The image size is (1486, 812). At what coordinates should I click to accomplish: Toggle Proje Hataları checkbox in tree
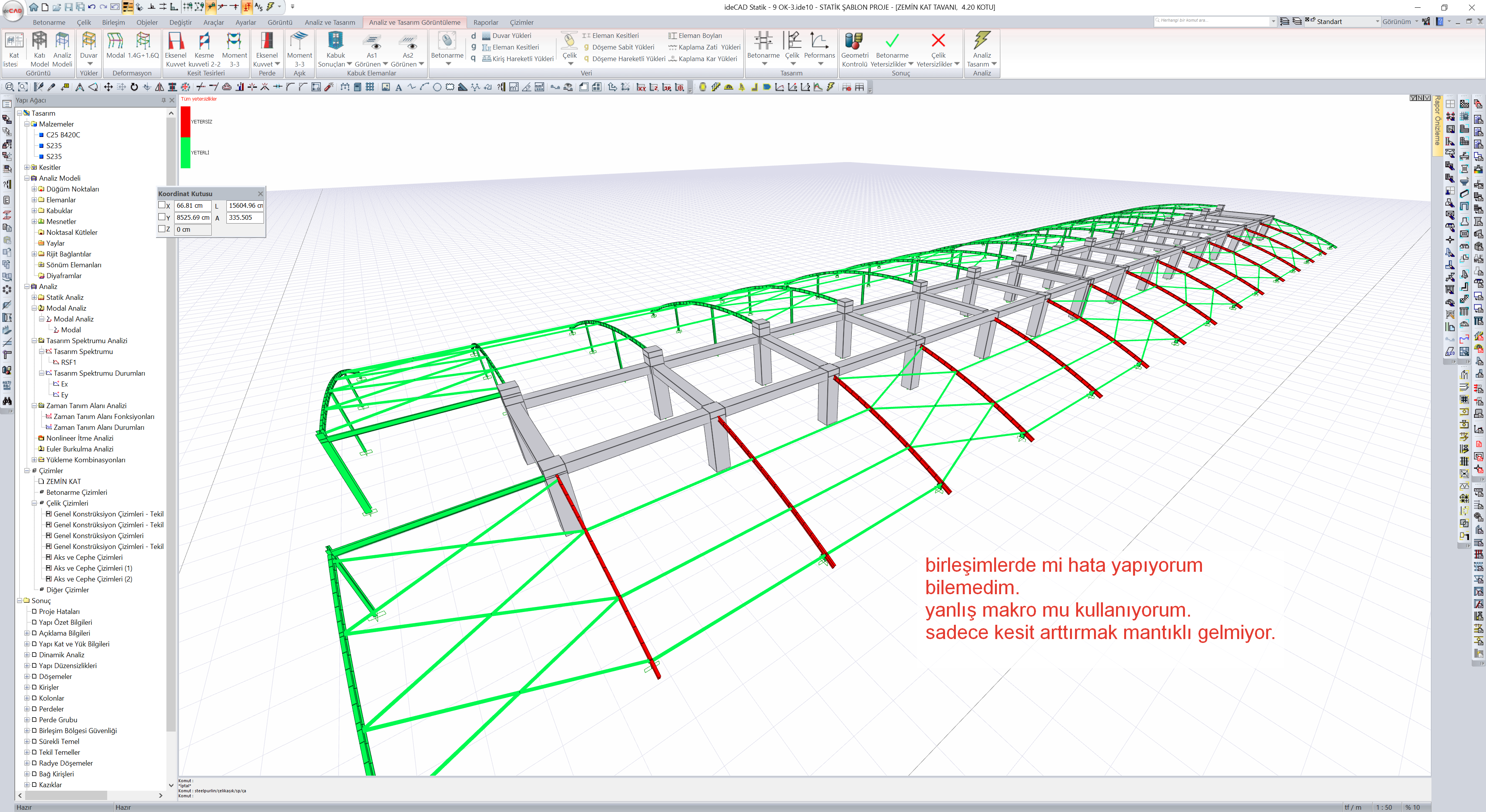(x=34, y=611)
